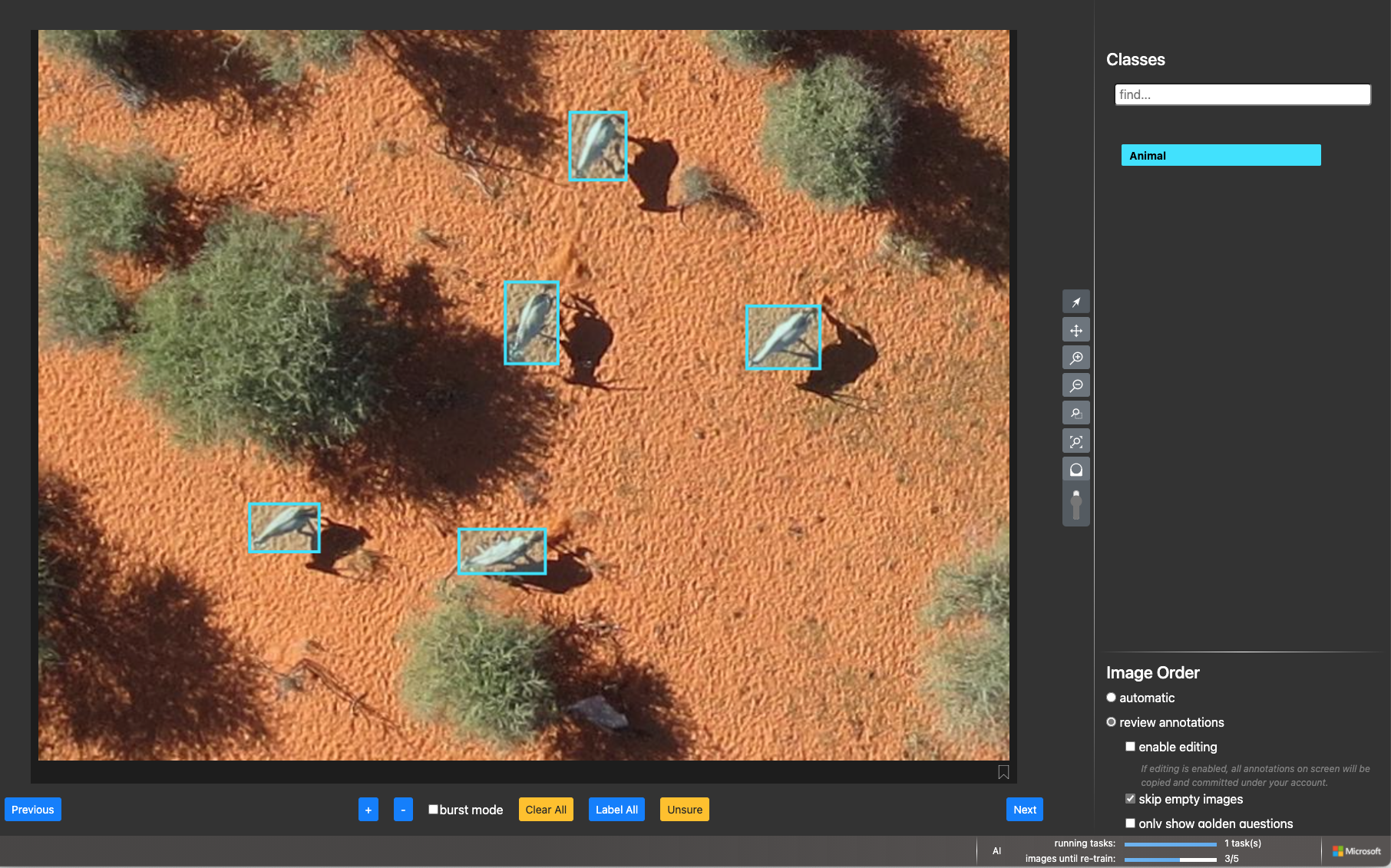Enable the editing checkbox
Viewport: 1391px width, 868px height.
(1130, 747)
